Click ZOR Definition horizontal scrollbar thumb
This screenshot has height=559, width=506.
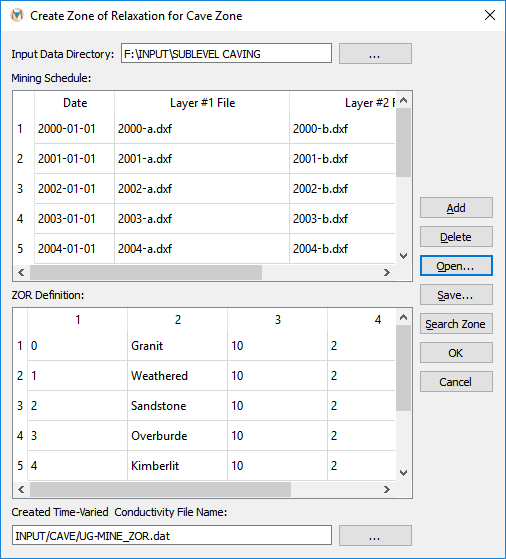pos(160,489)
